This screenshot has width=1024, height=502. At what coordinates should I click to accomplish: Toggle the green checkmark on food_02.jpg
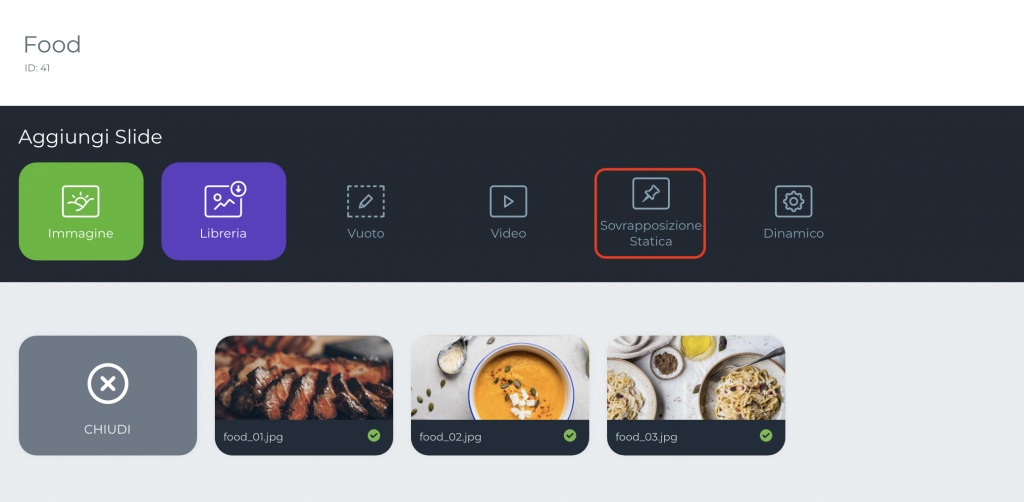point(569,435)
